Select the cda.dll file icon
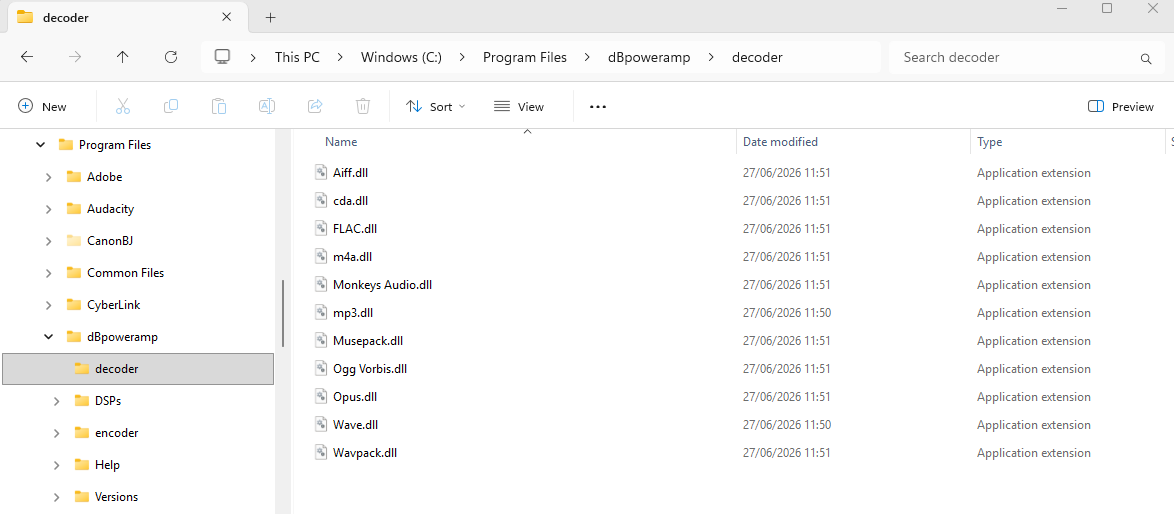The height and width of the screenshot is (514, 1174). (321, 201)
